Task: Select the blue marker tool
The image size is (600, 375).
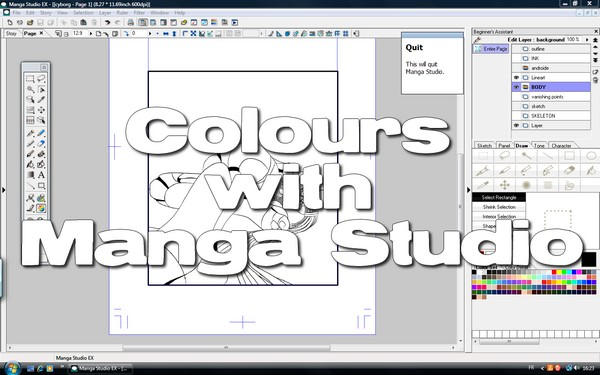Action: [41, 133]
